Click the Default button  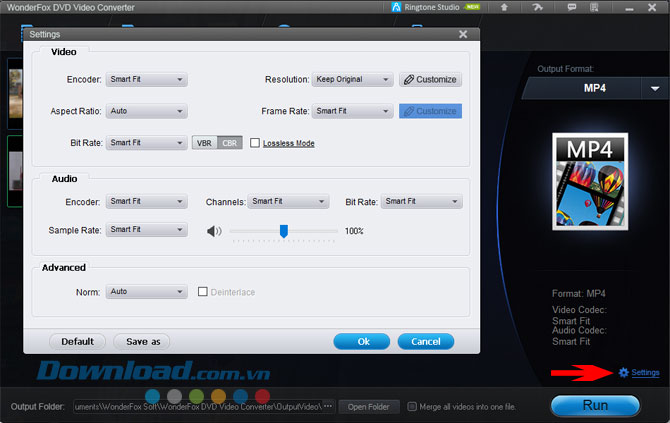point(77,341)
